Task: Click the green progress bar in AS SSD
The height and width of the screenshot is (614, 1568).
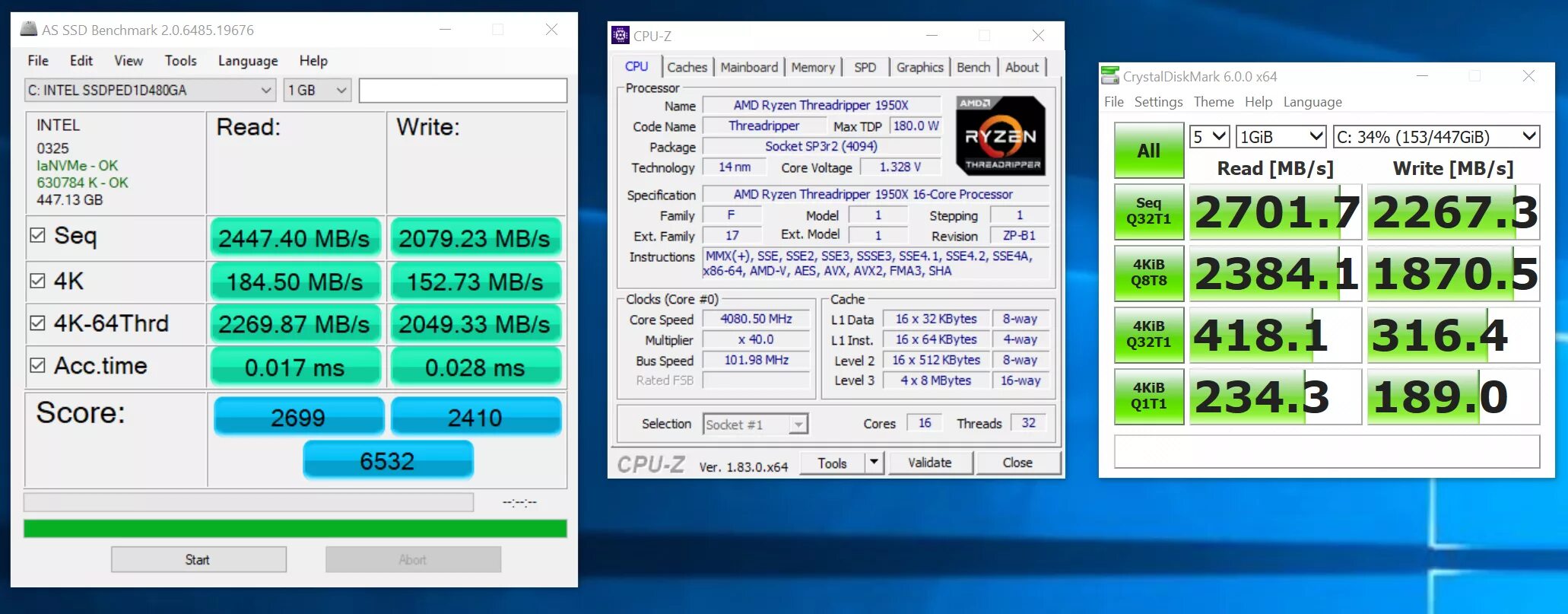Action: (295, 528)
